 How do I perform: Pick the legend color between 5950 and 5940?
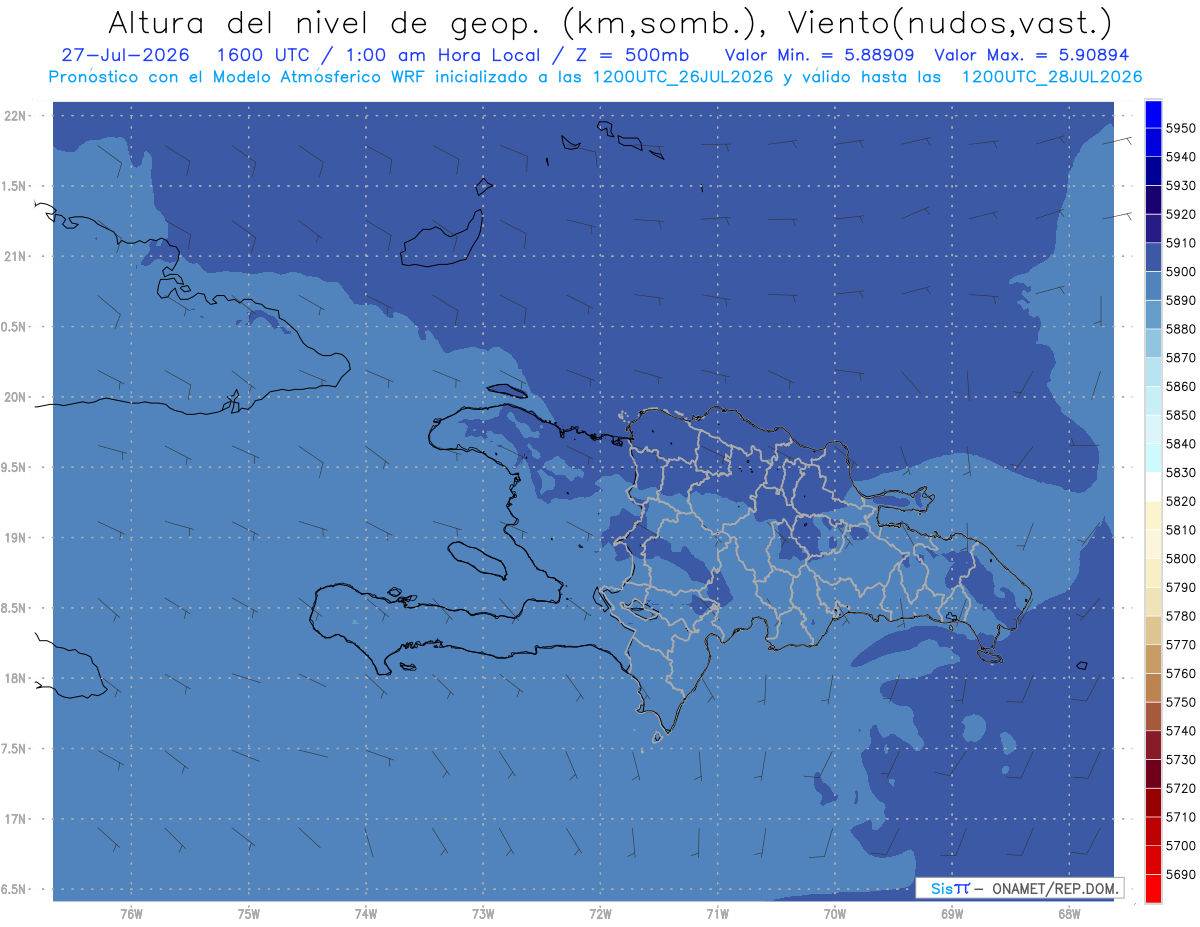coord(1153,142)
